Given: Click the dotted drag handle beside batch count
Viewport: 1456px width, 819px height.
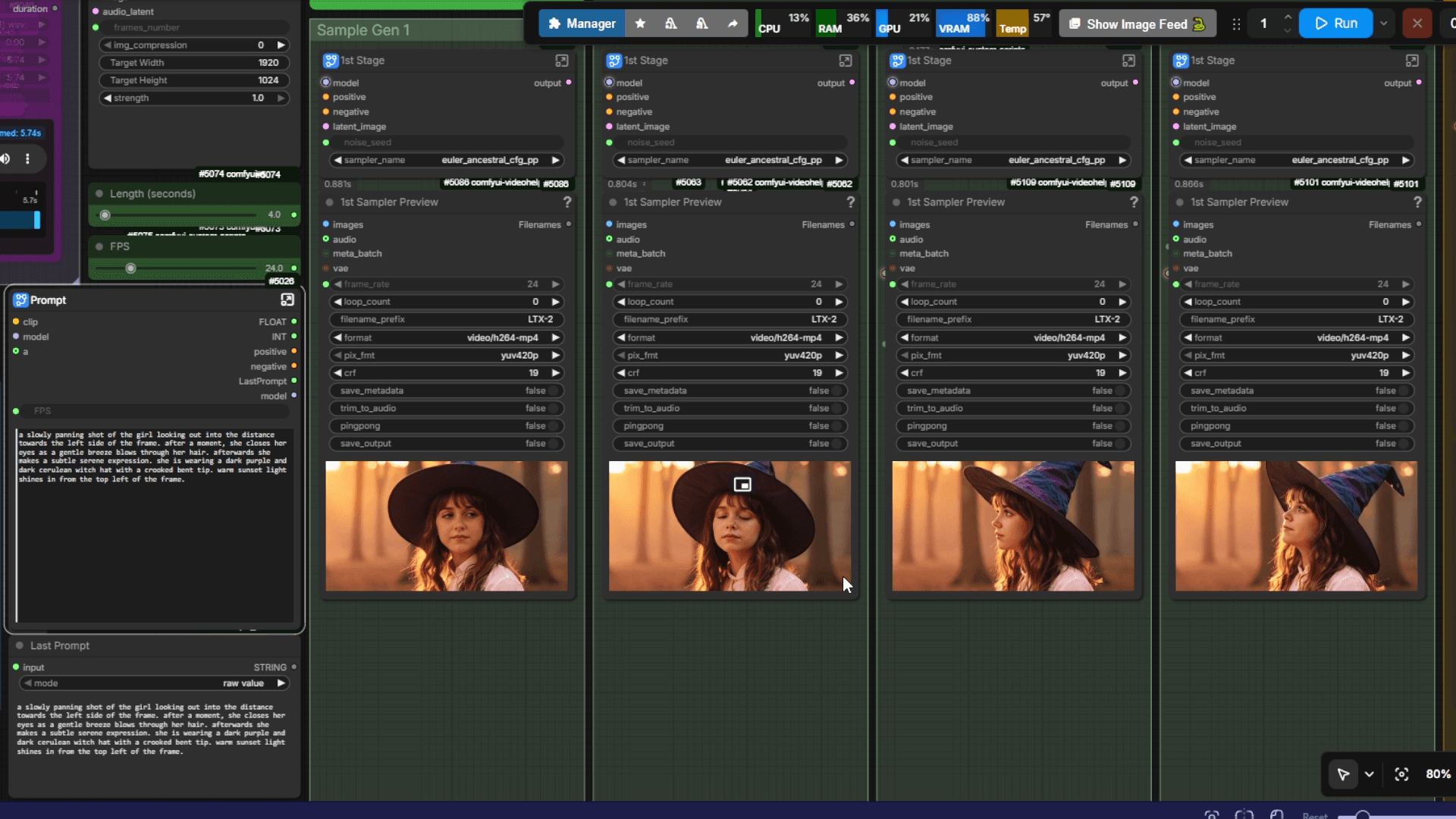Looking at the screenshot, I should pyautogui.click(x=1236, y=24).
